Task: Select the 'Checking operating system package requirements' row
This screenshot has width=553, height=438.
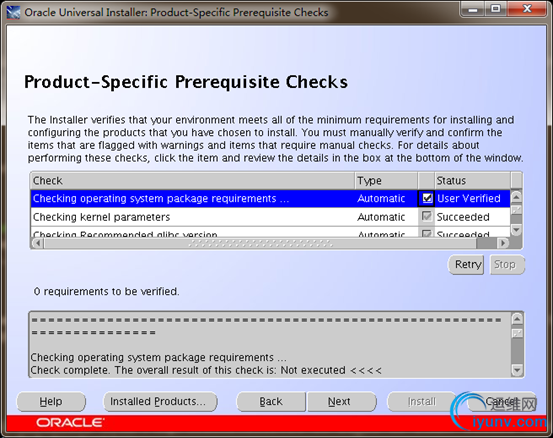Action: (x=270, y=199)
